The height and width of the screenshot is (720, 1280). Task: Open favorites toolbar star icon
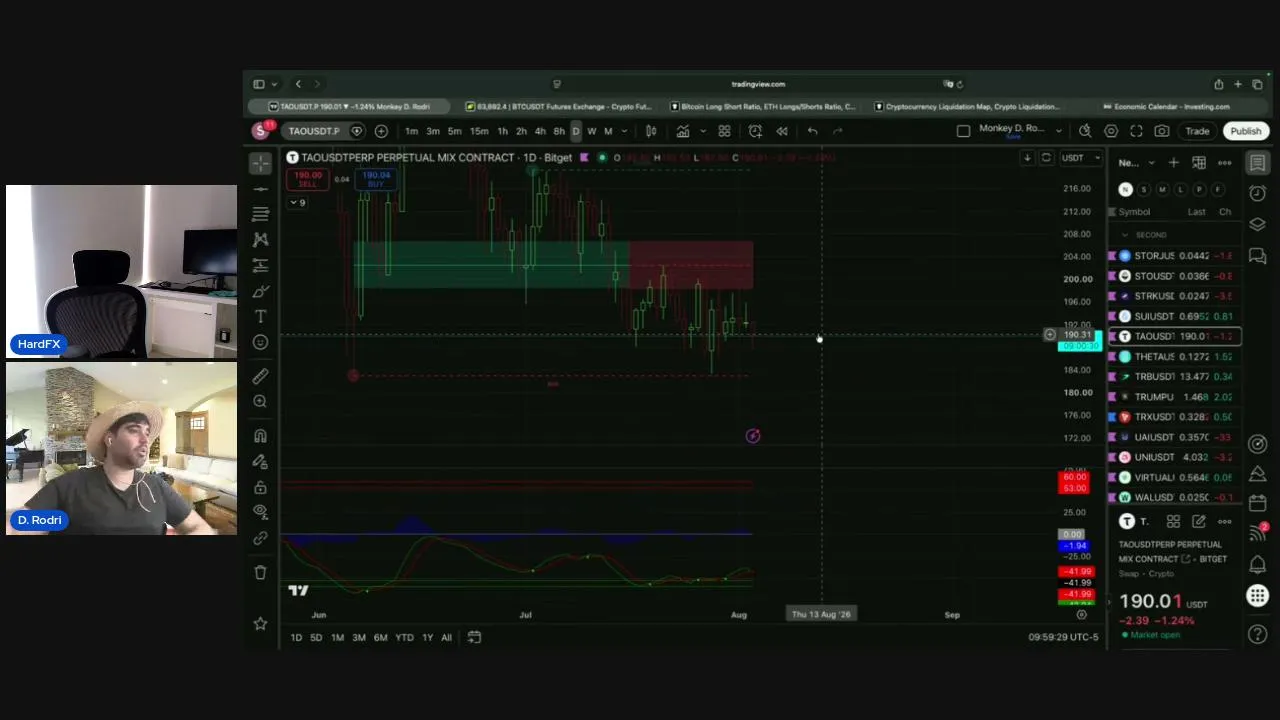click(x=261, y=624)
